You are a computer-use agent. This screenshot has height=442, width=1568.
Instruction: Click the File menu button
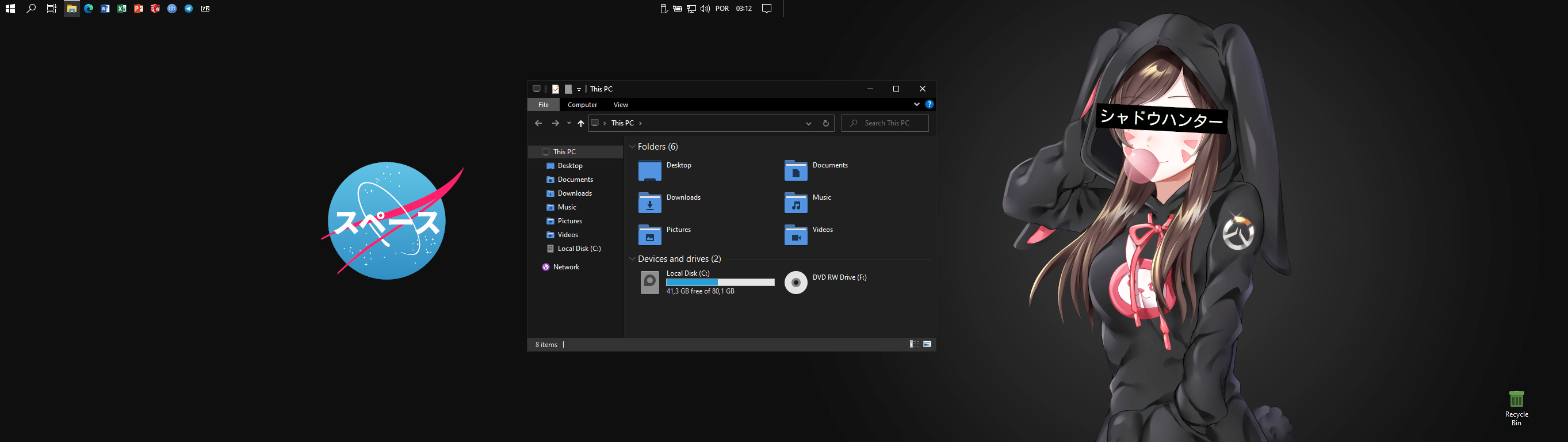coord(543,105)
